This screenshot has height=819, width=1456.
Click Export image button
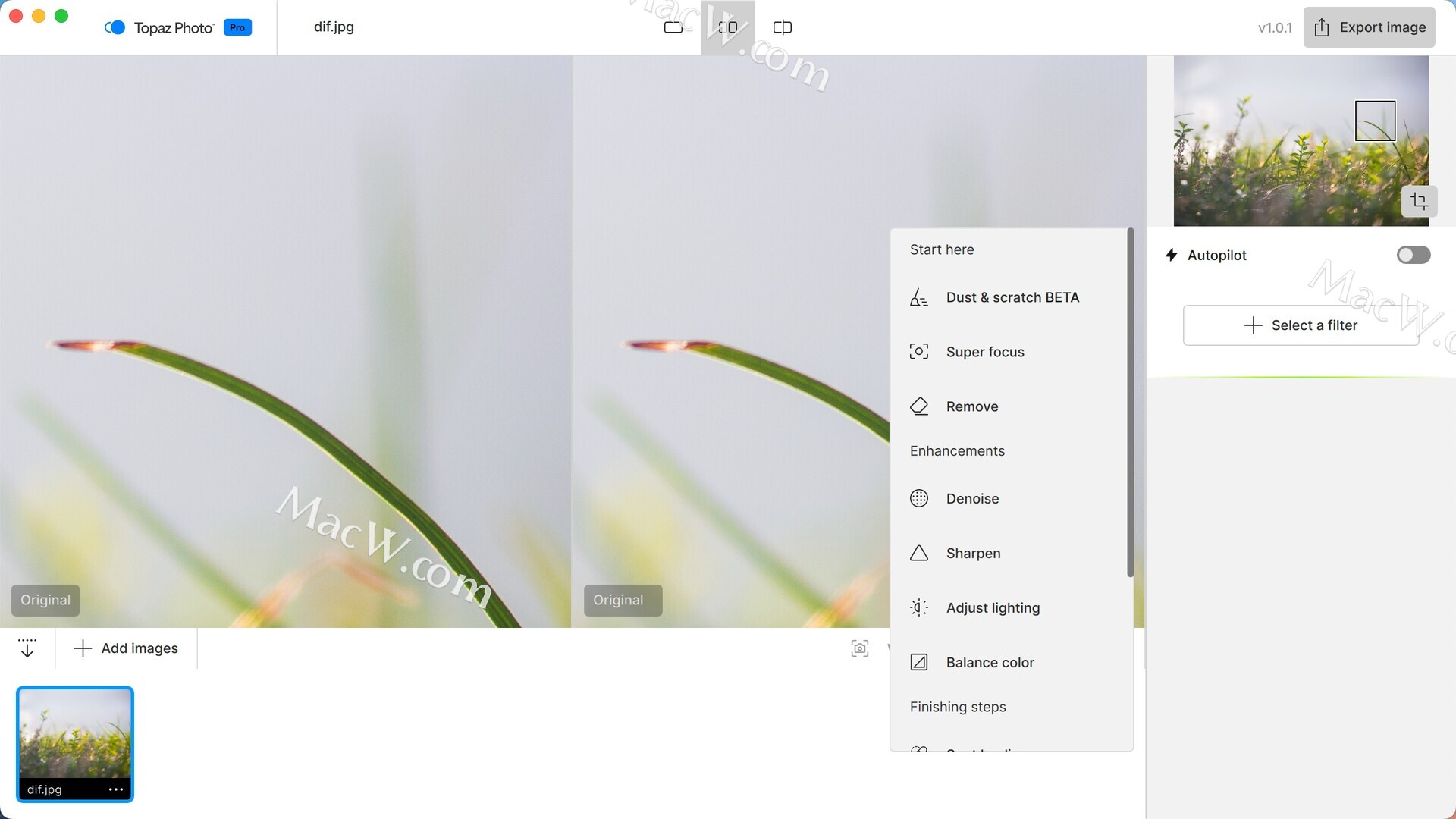[x=1369, y=27]
